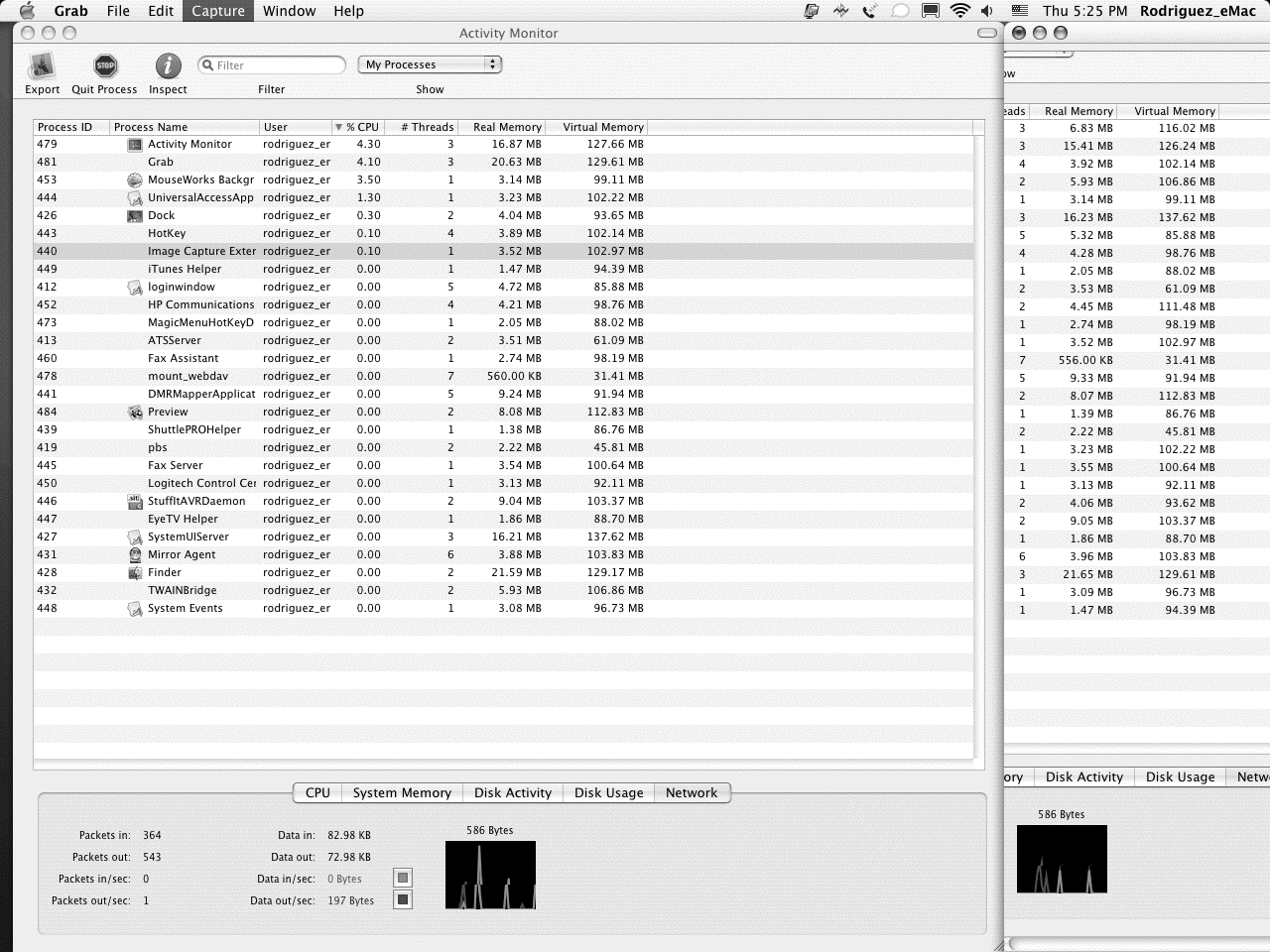The height and width of the screenshot is (952, 1270).
Task: Switch to the CPU tab
Action: (x=317, y=792)
